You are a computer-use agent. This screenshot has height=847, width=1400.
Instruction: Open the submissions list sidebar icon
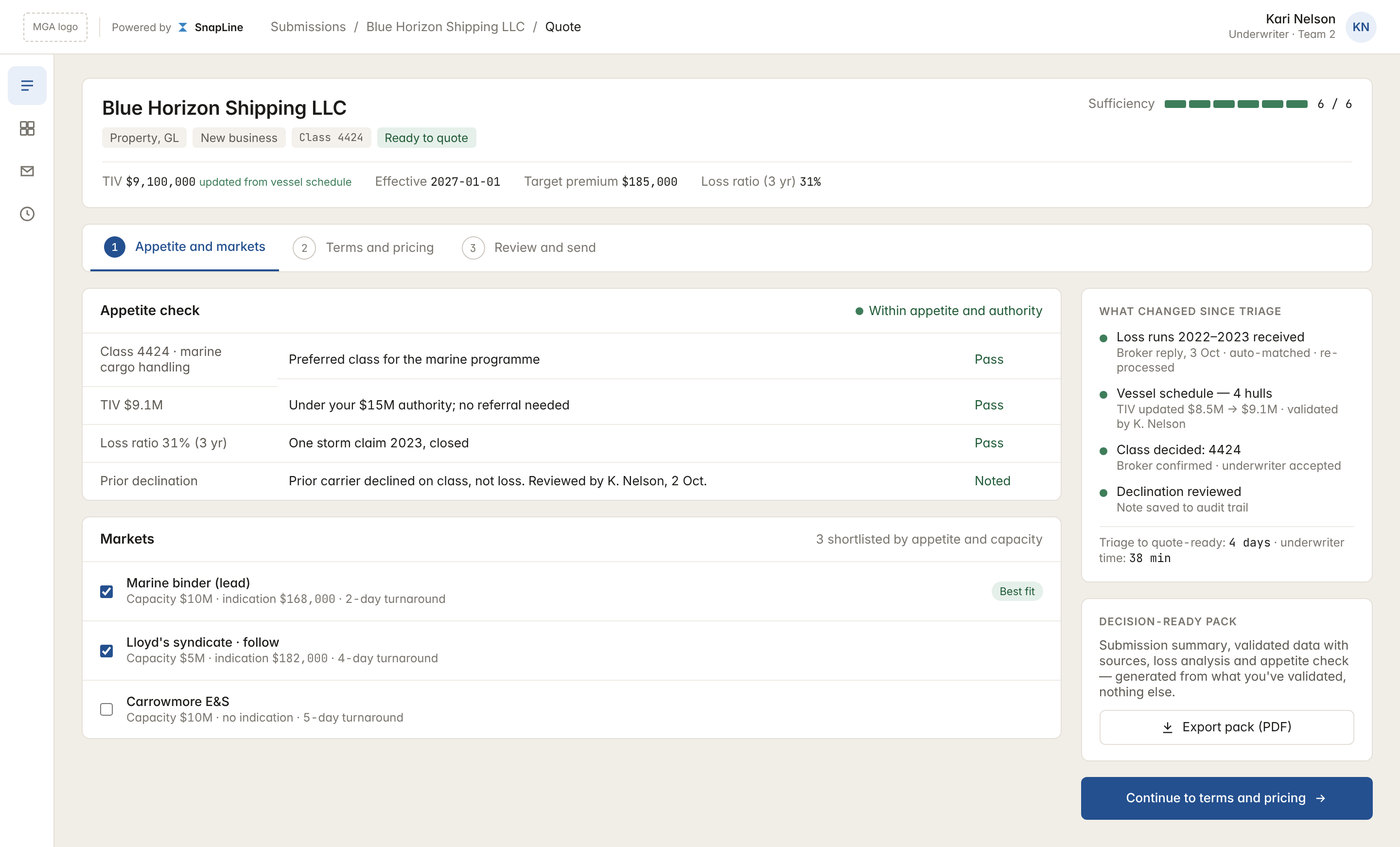pos(27,86)
